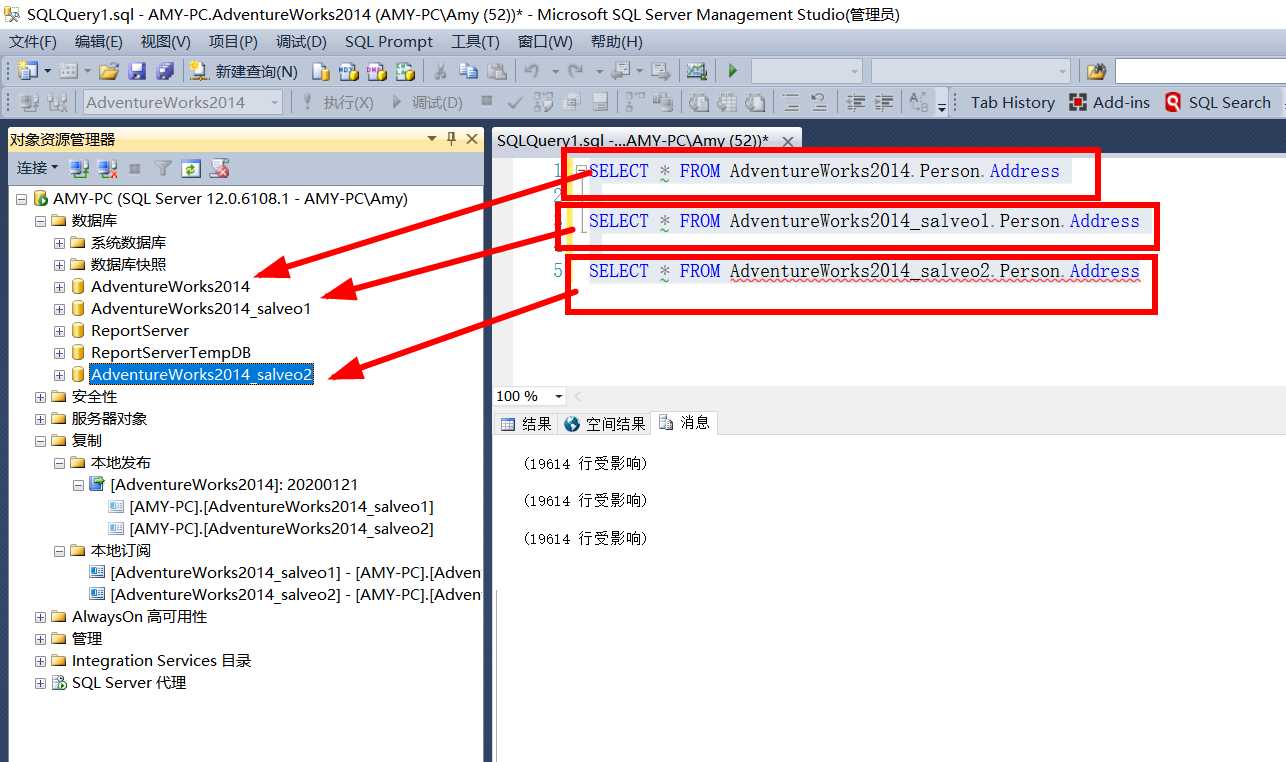
Task: Click the Save floppy disk icon
Action: 137,71
